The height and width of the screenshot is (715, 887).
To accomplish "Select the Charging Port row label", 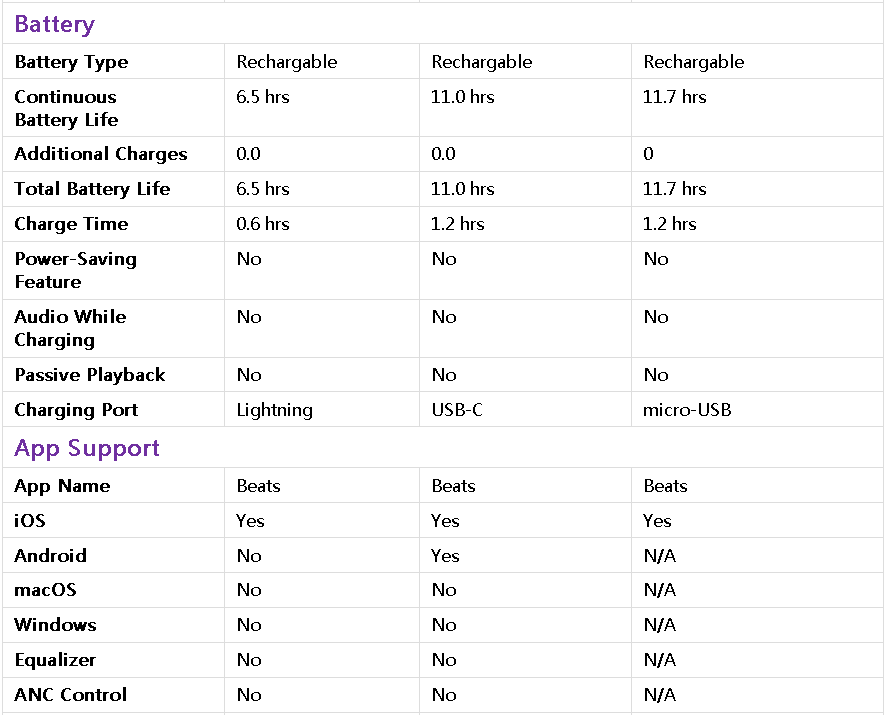I will (76, 410).
